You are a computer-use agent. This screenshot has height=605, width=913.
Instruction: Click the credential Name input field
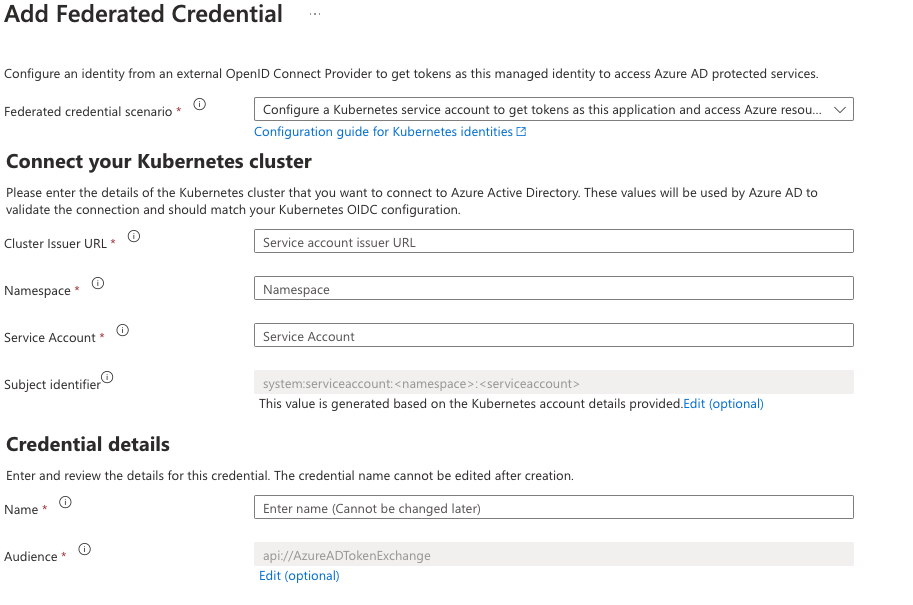point(553,507)
